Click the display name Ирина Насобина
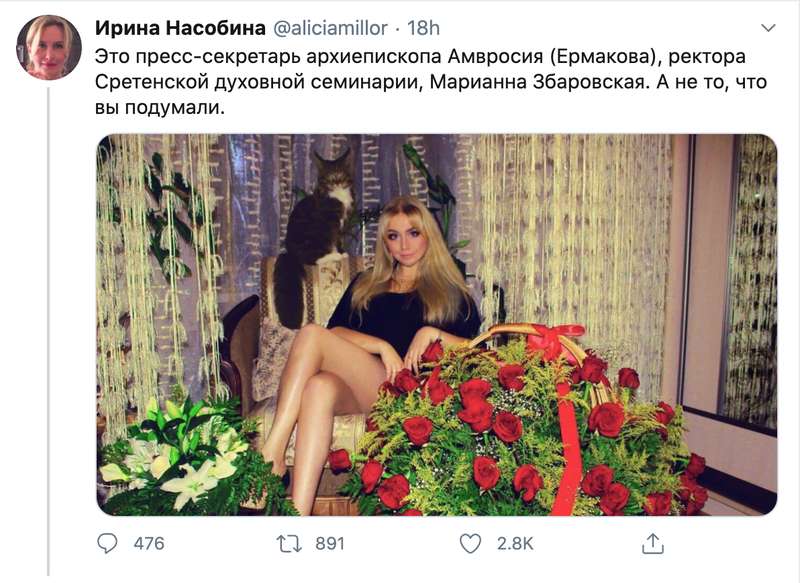The height and width of the screenshot is (583, 800). coord(180,28)
